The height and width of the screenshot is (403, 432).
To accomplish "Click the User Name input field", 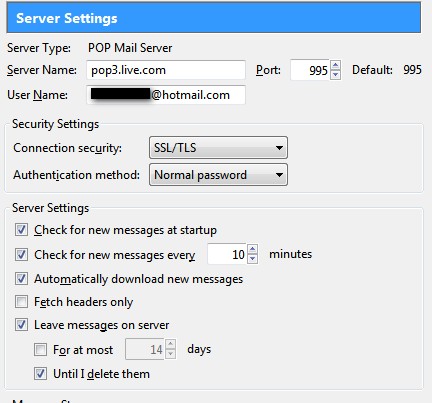I will pyautogui.click(x=166, y=95).
